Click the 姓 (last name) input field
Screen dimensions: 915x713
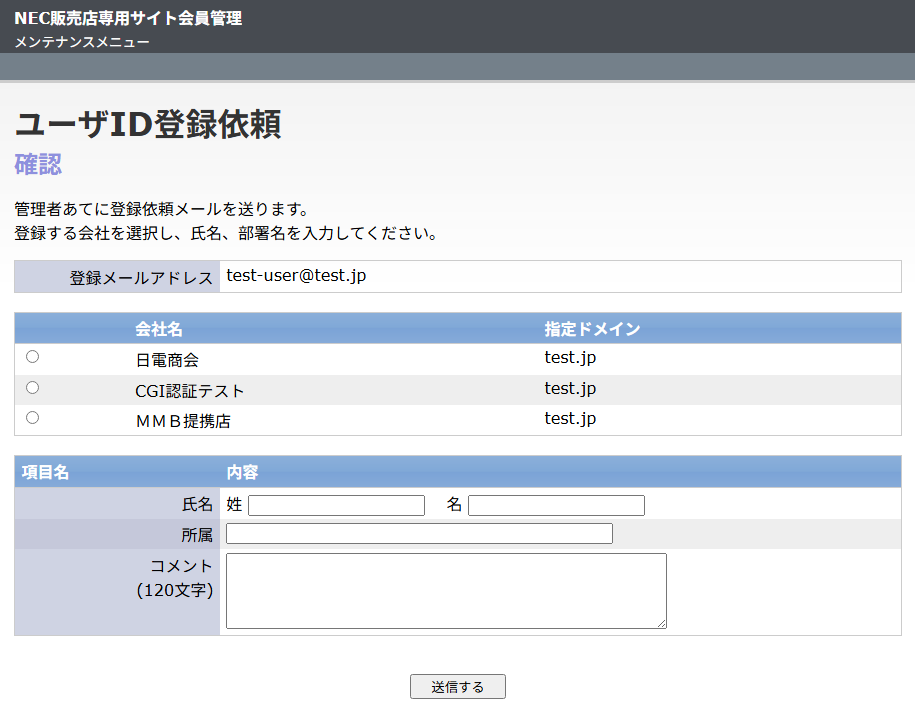pyautogui.click(x=336, y=505)
